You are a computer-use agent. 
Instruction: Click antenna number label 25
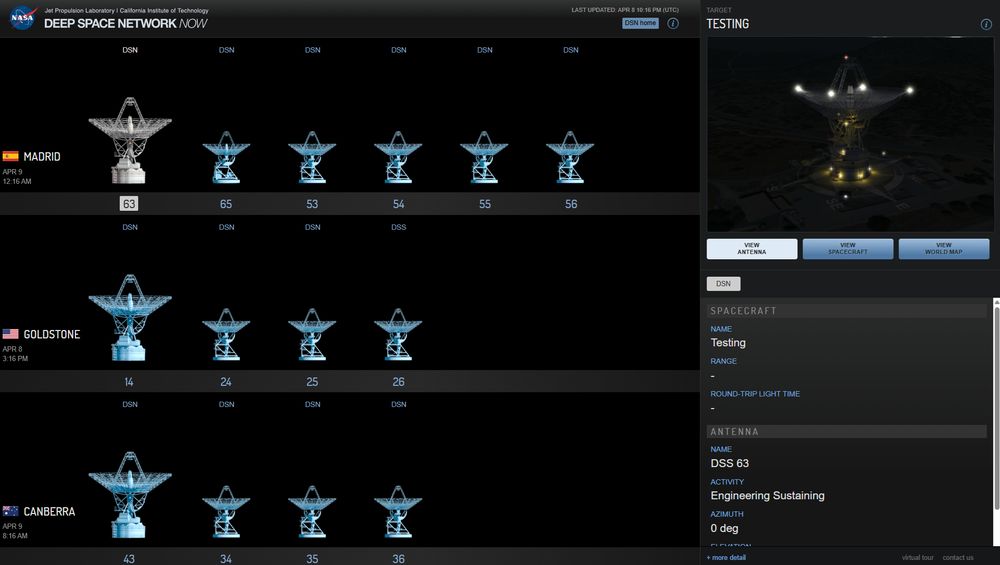[312, 382]
